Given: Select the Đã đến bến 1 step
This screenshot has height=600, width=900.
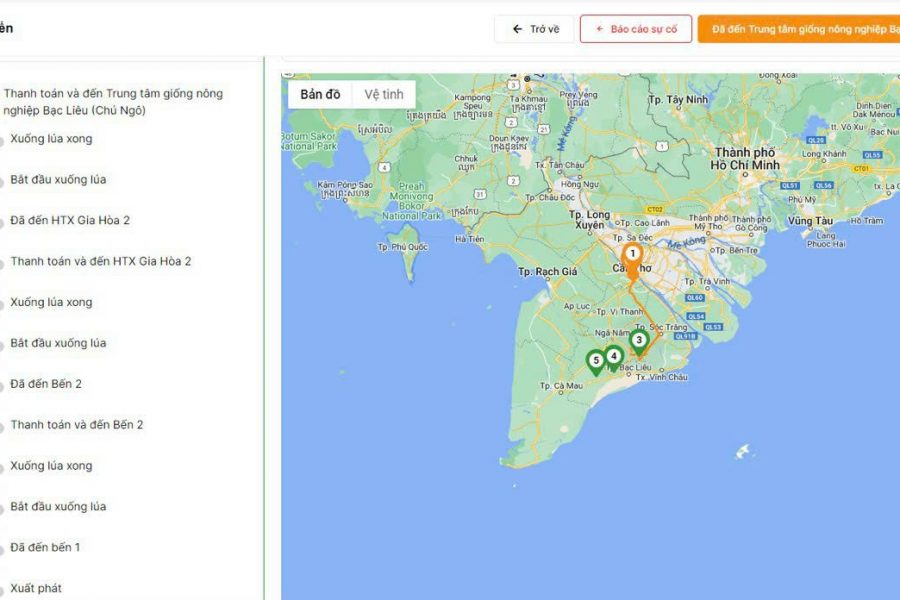Looking at the screenshot, I should pos(45,547).
